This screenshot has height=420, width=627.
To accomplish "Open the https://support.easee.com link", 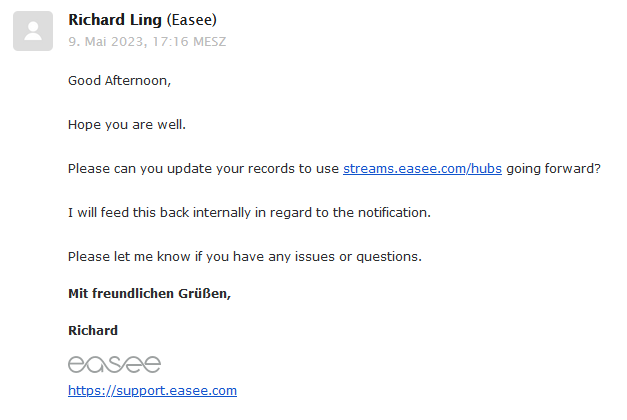I will [152, 390].
